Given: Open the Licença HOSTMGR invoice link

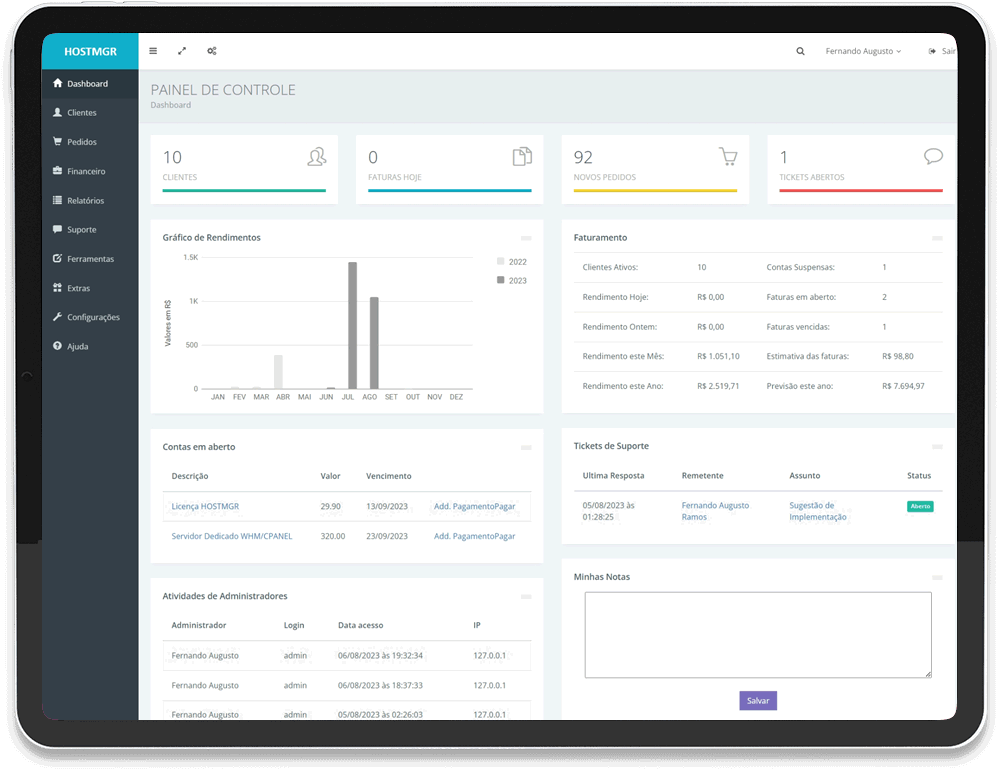Looking at the screenshot, I should click(x=205, y=507).
